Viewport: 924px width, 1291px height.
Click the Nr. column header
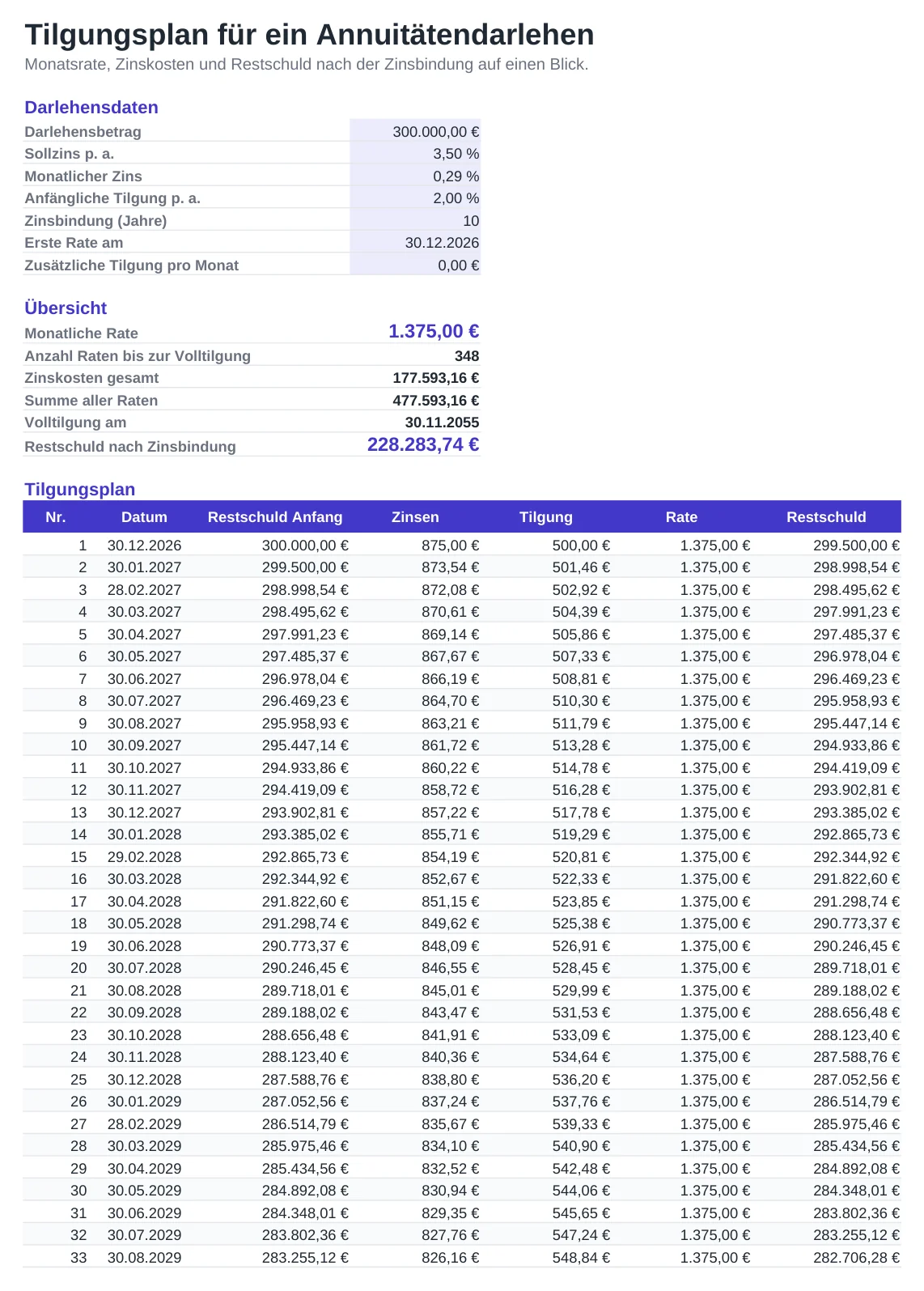click(56, 517)
